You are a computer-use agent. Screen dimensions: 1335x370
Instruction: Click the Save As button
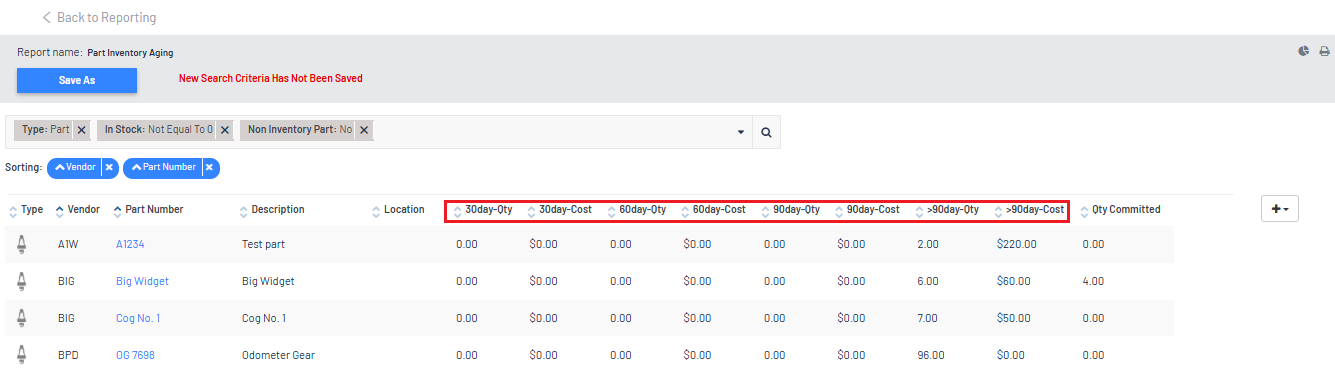point(77,81)
